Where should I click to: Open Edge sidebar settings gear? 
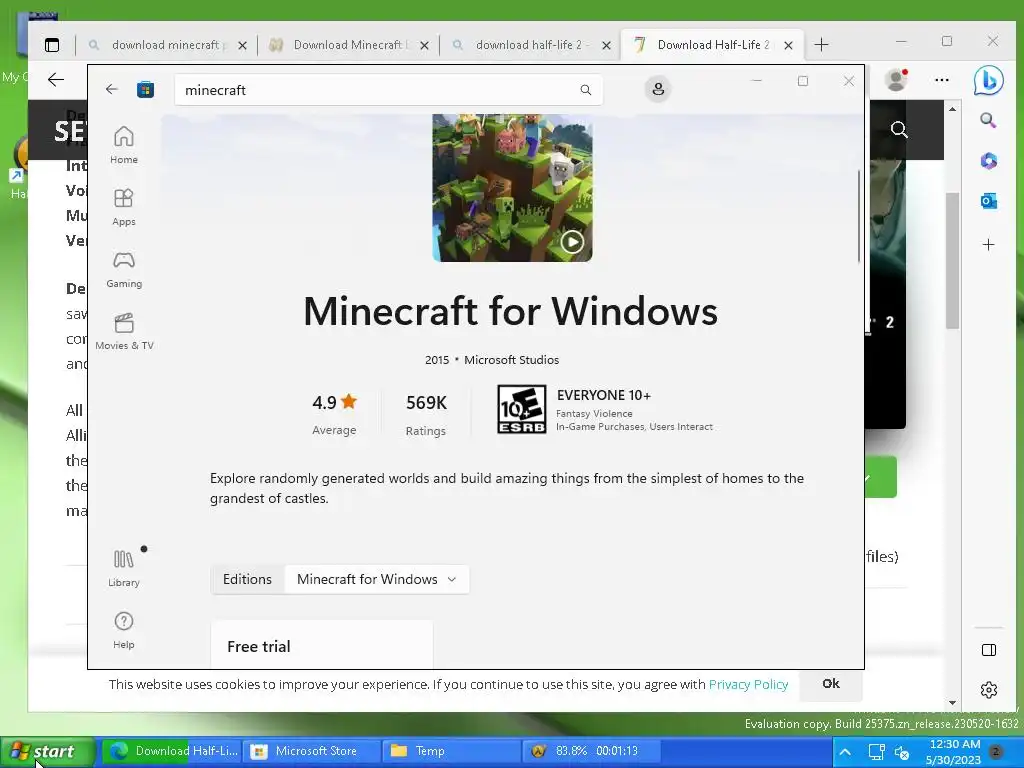[989, 690]
